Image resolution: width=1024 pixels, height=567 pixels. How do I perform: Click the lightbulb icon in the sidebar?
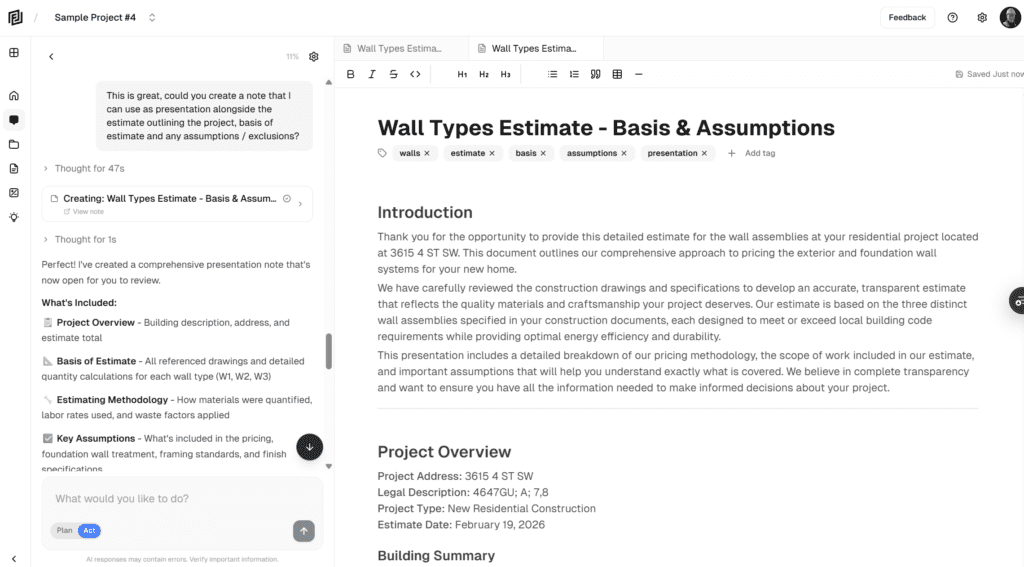click(x=14, y=217)
